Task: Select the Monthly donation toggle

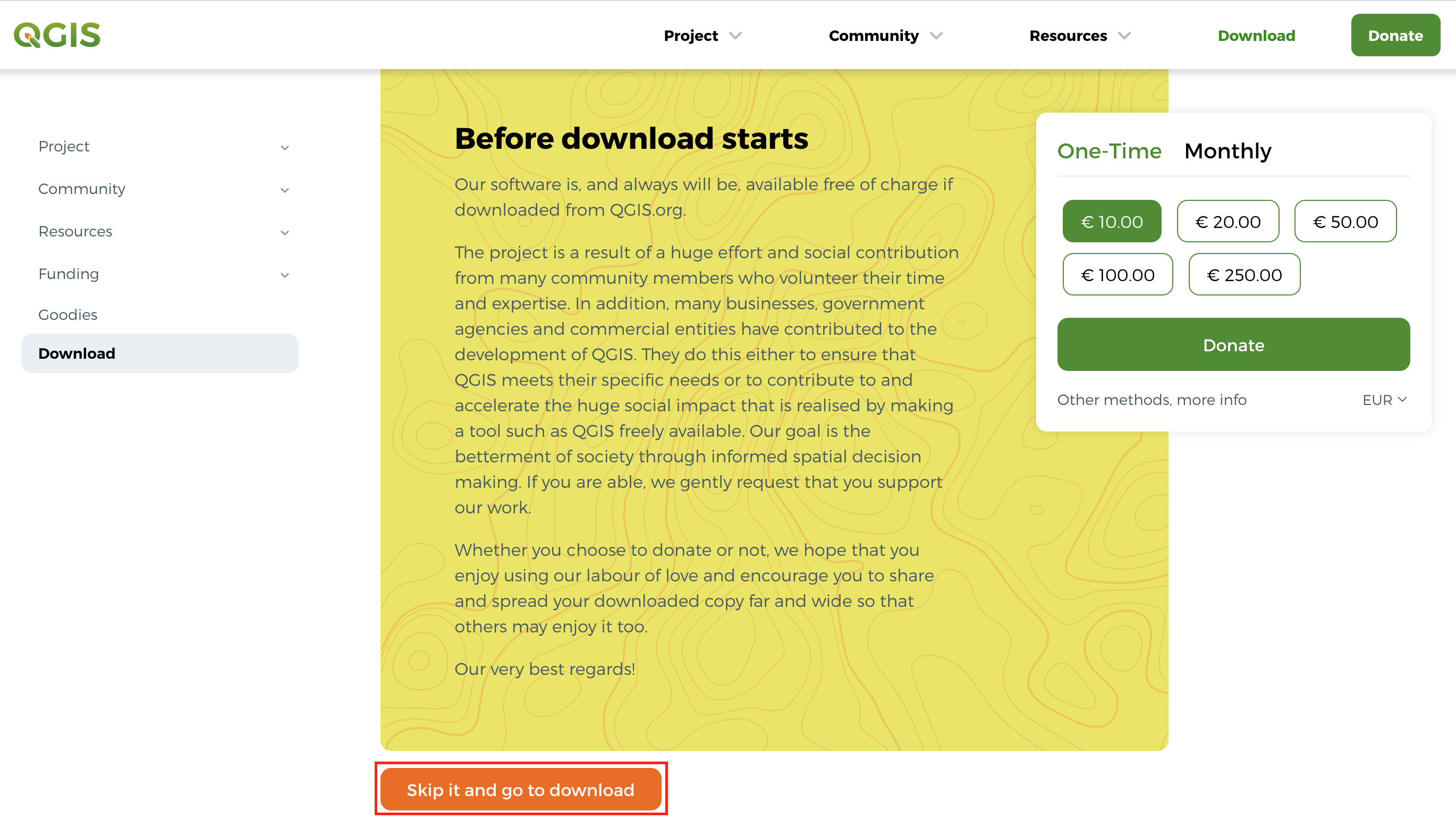Action: 1227,150
